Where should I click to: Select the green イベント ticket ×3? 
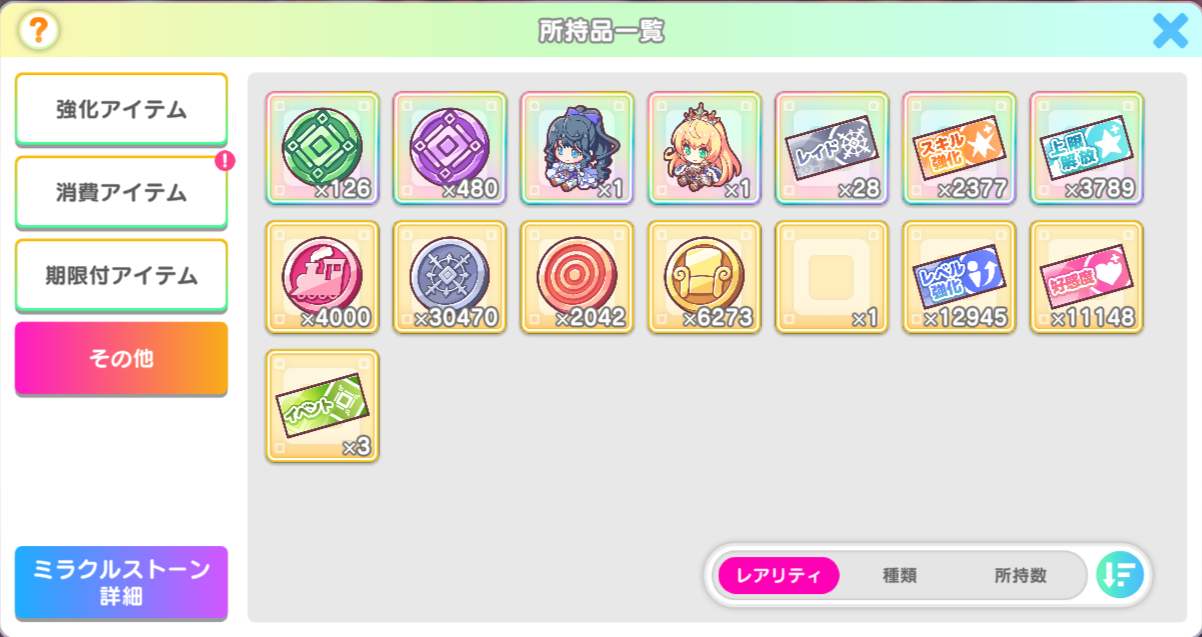(x=323, y=406)
